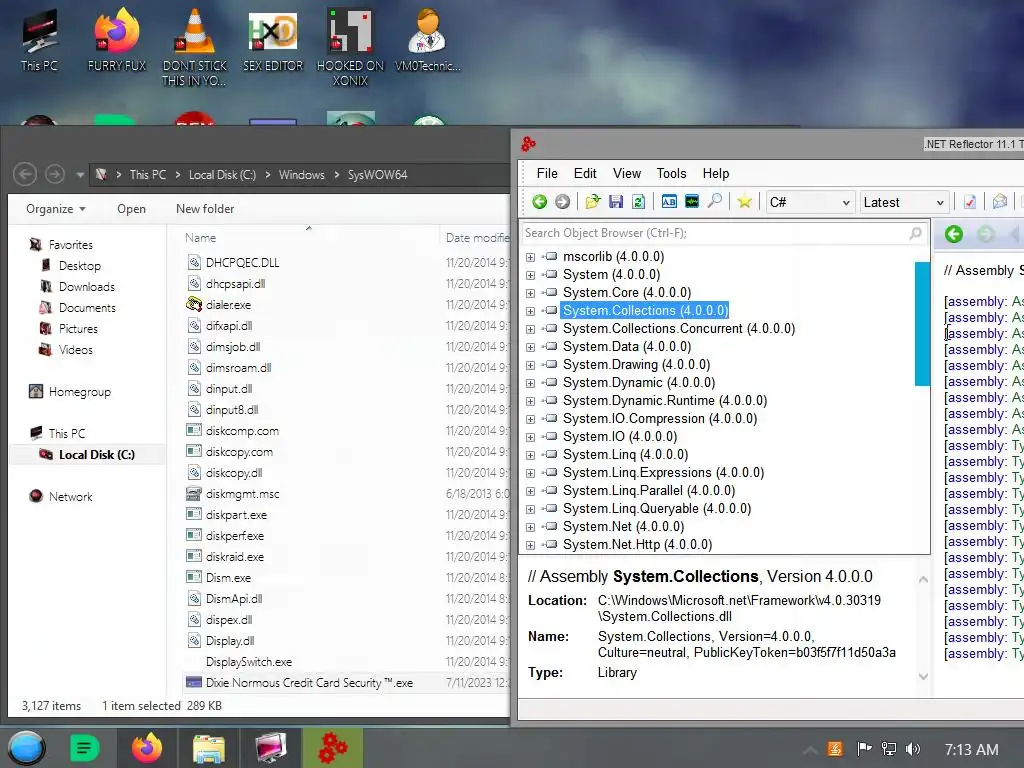Click the File Explorer icon on the taskbar
This screenshot has width=1024, height=768.
tap(209, 748)
